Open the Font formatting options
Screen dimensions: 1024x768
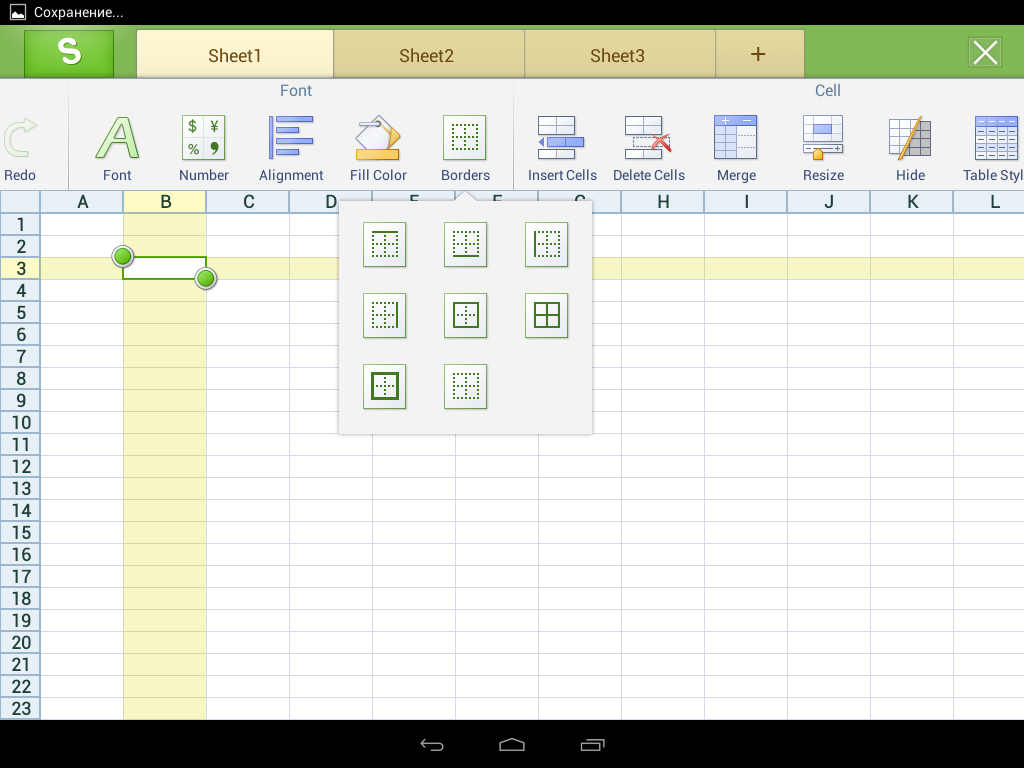(117, 147)
